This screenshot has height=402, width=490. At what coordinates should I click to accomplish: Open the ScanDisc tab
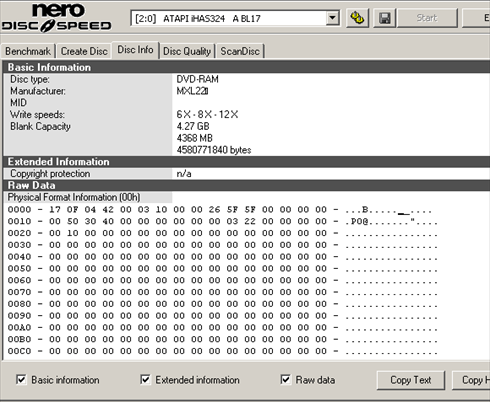point(240,51)
